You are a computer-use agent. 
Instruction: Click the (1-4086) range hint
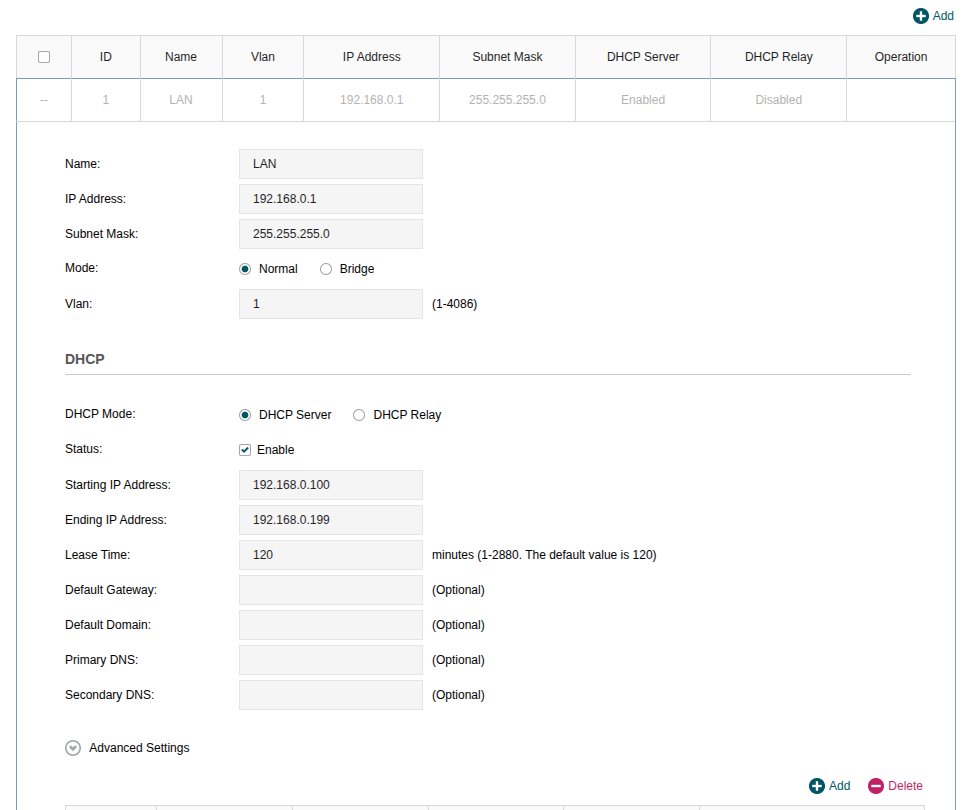(455, 304)
